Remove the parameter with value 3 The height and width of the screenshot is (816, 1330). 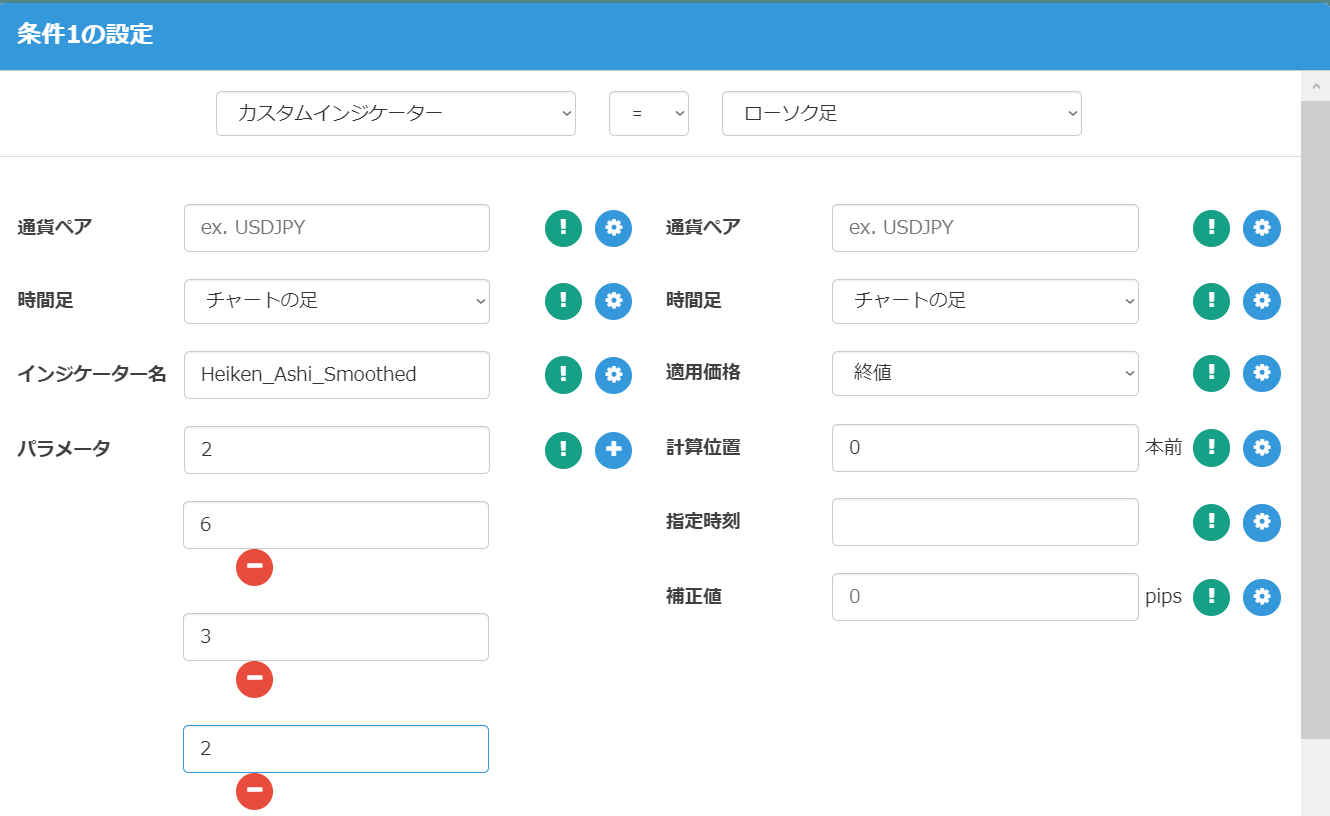tap(255, 679)
